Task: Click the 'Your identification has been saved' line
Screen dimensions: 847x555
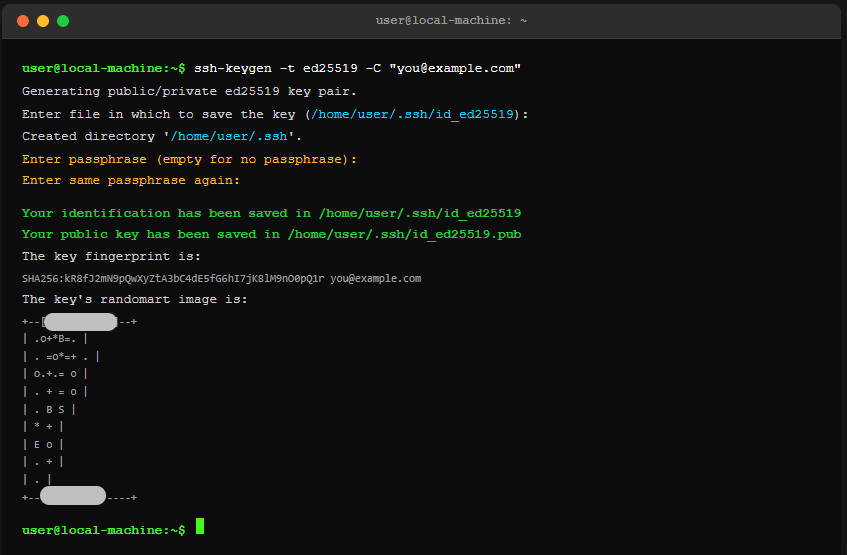Action: click(x=271, y=213)
